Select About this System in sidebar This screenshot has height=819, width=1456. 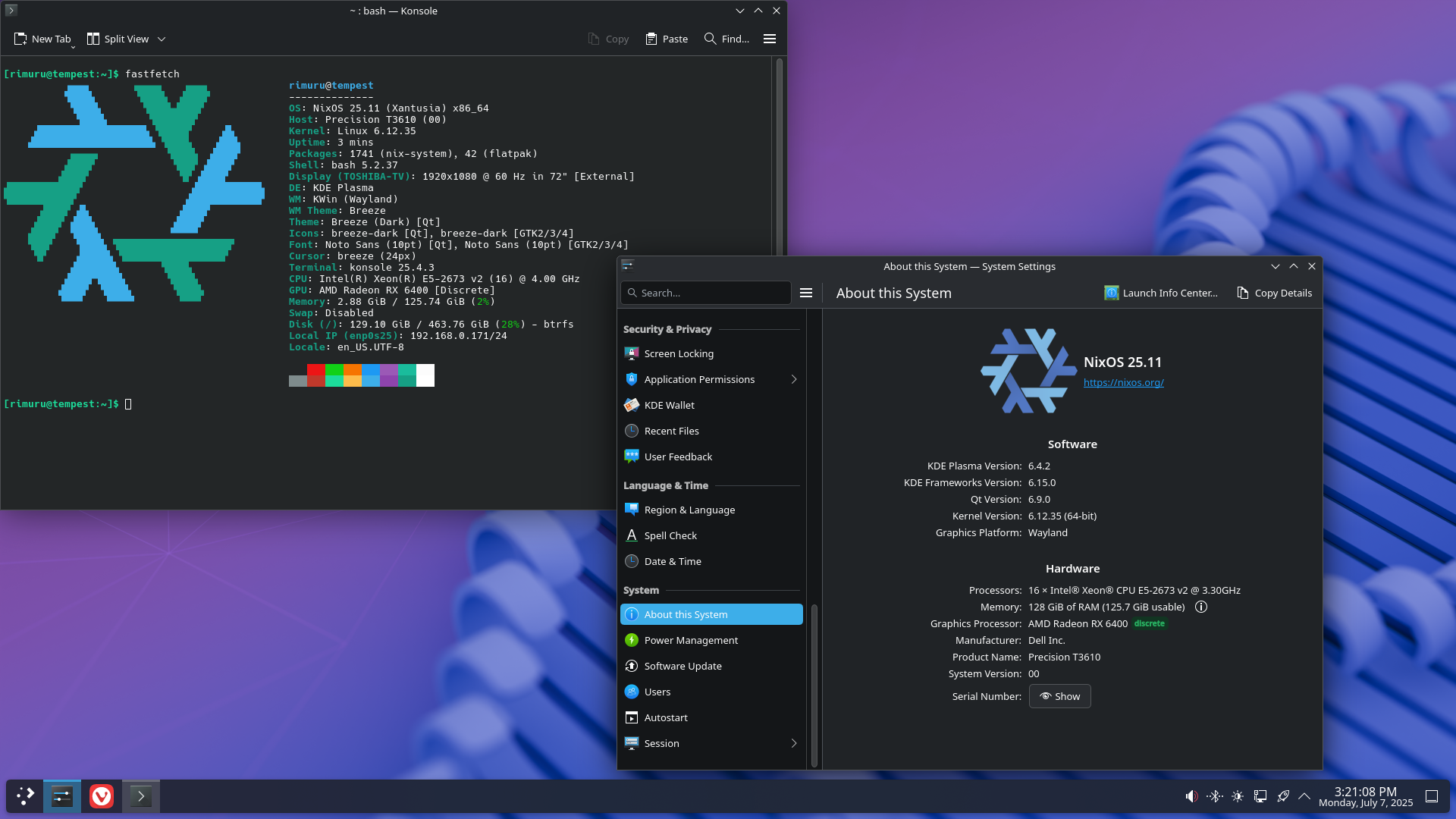coord(711,614)
